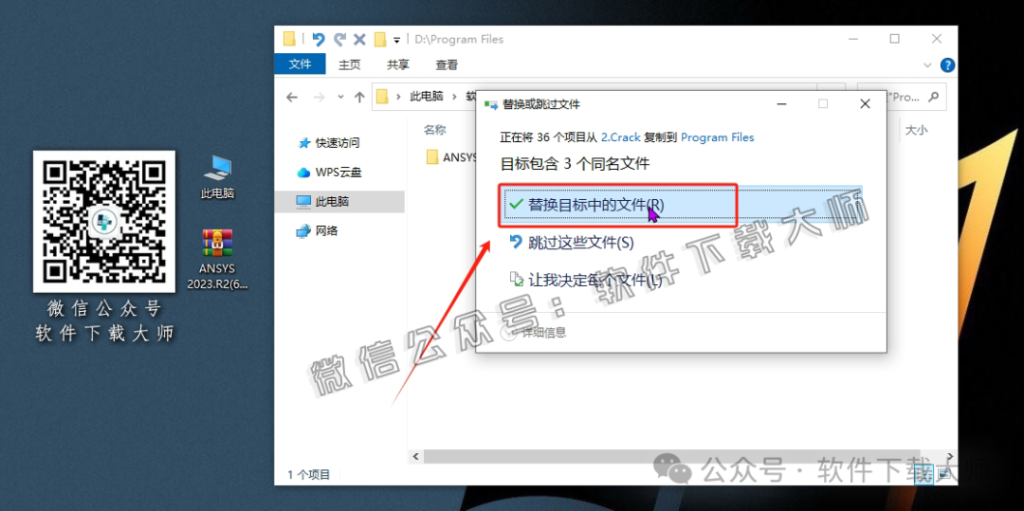1024x511 pixels.
Task: Open Explorer help question mark icon
Action: point(948,65)
